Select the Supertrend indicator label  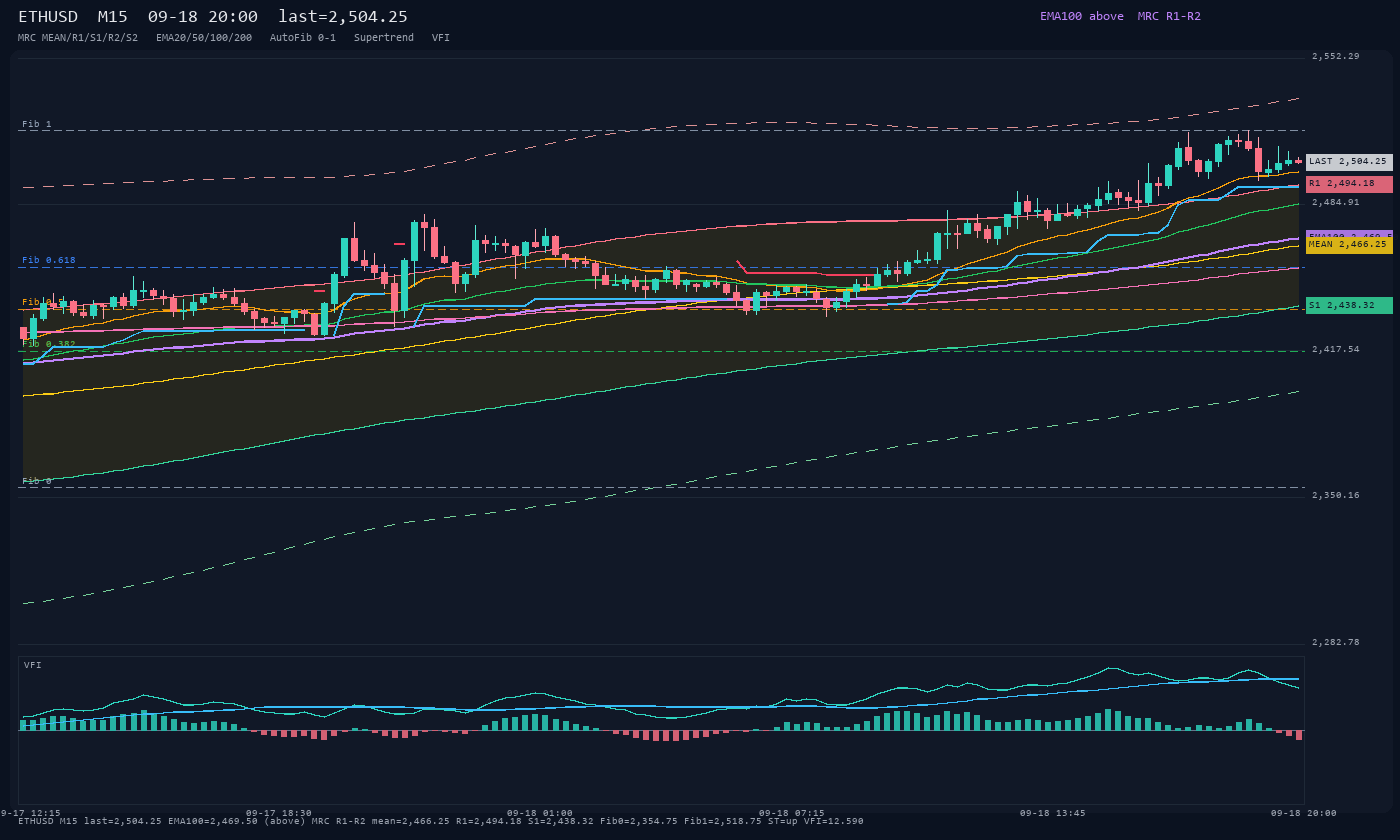[384, 38]
